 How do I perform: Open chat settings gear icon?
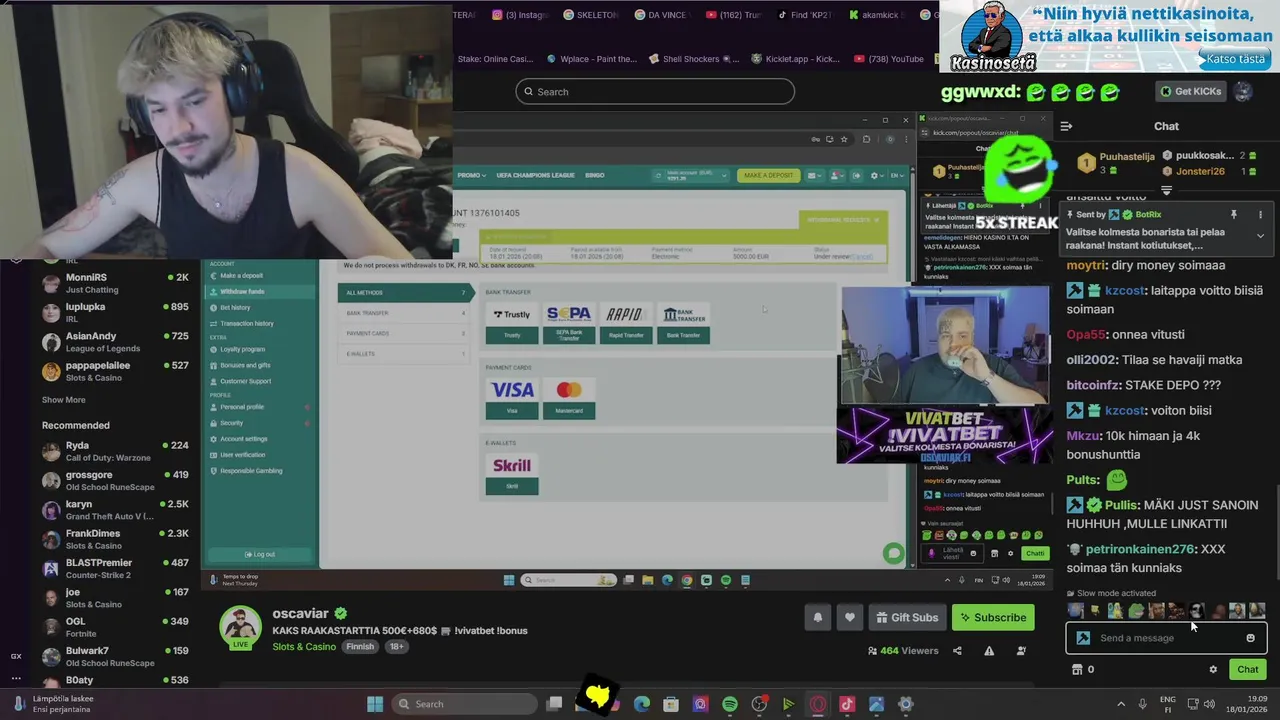pyautogui.click(x=1213, y=670)
